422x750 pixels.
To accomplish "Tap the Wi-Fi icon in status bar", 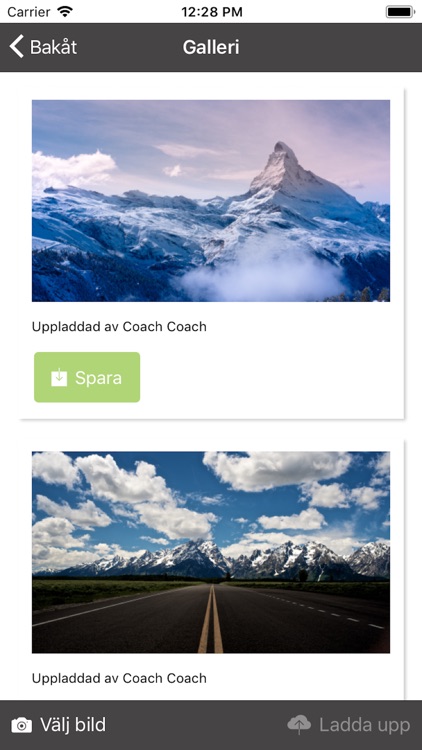I will pyautogui.click(x=65, y=11).
